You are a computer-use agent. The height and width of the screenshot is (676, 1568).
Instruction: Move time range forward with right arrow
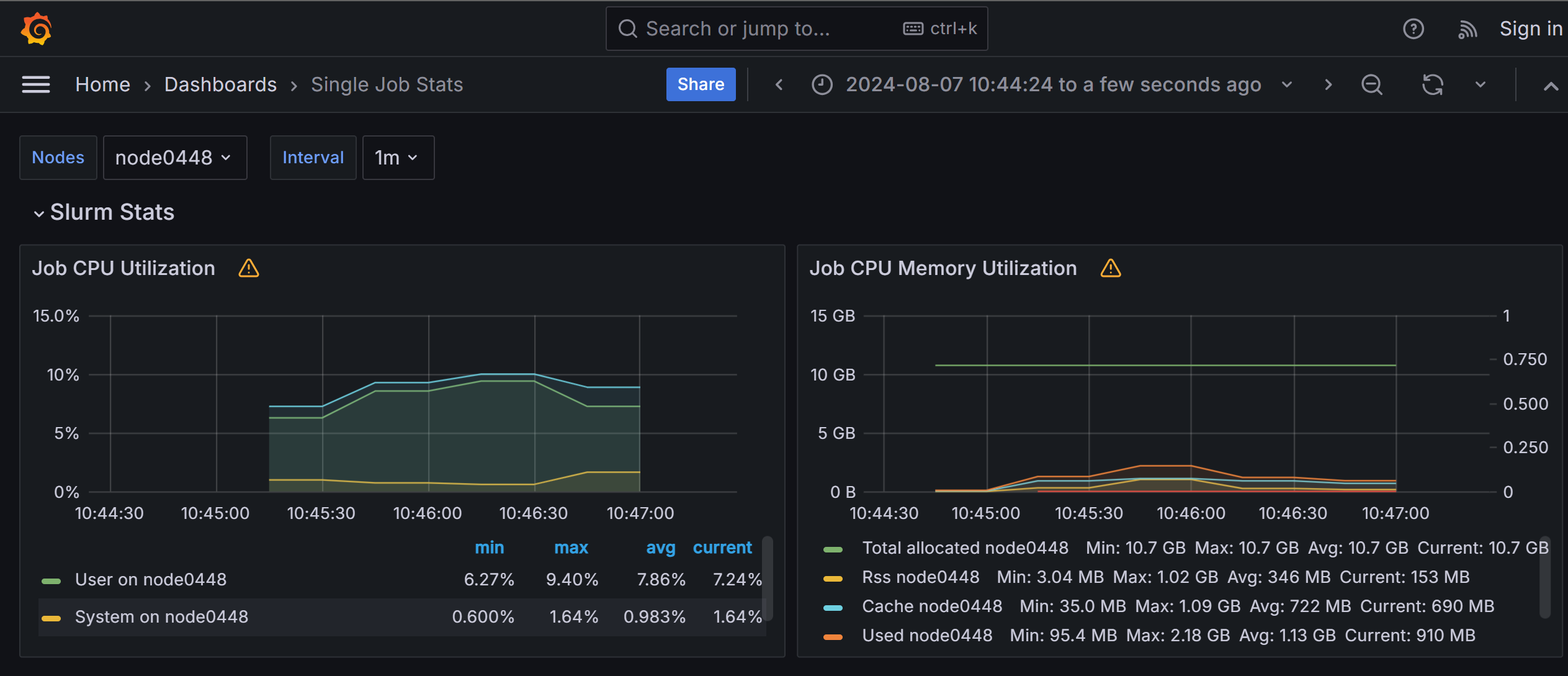tap(1328, 84)
